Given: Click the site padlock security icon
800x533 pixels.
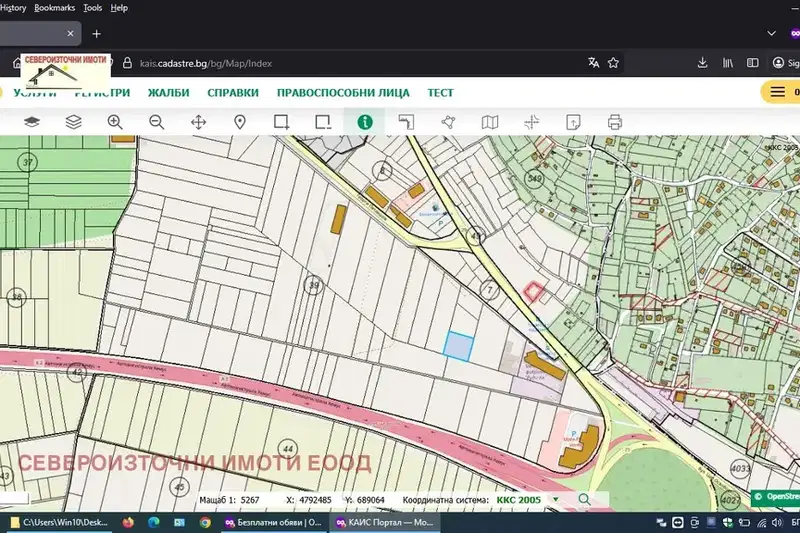Looking at the screenshot, I should point(128,63).
